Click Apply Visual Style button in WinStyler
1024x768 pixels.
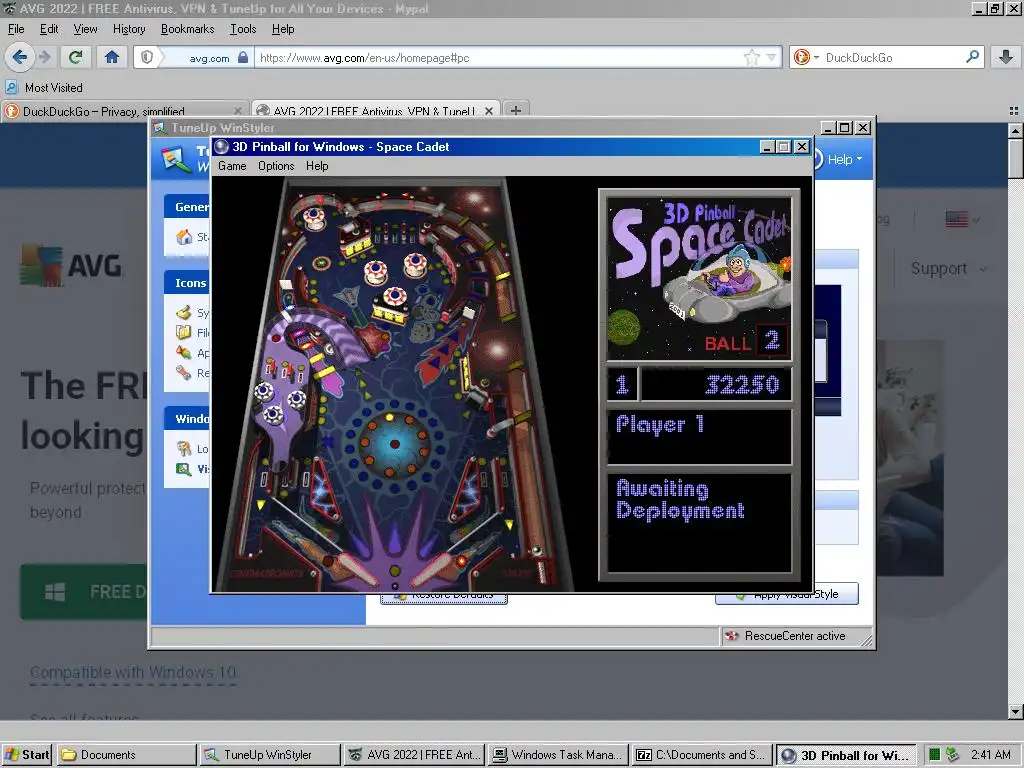[787, 594]
